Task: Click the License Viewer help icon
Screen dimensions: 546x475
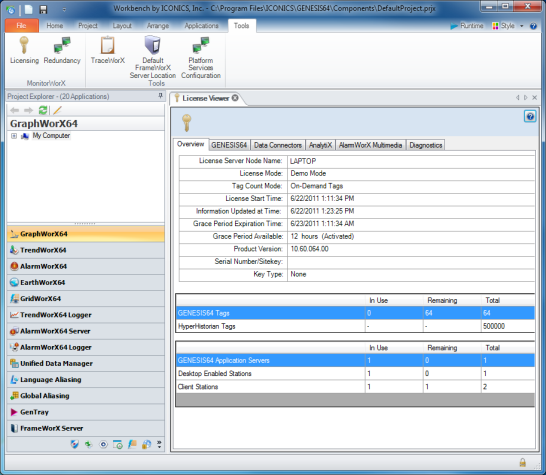Action: [530, 116]
